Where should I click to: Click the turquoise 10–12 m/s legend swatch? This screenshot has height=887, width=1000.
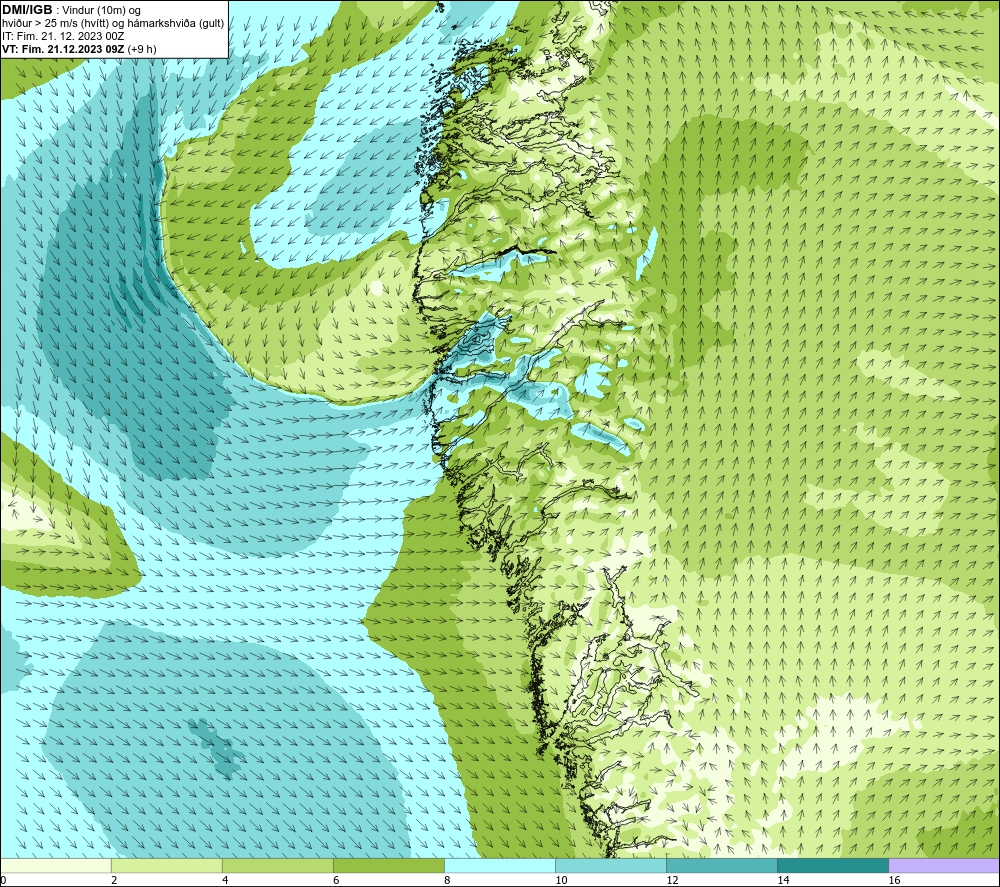(x=611, y=865)
